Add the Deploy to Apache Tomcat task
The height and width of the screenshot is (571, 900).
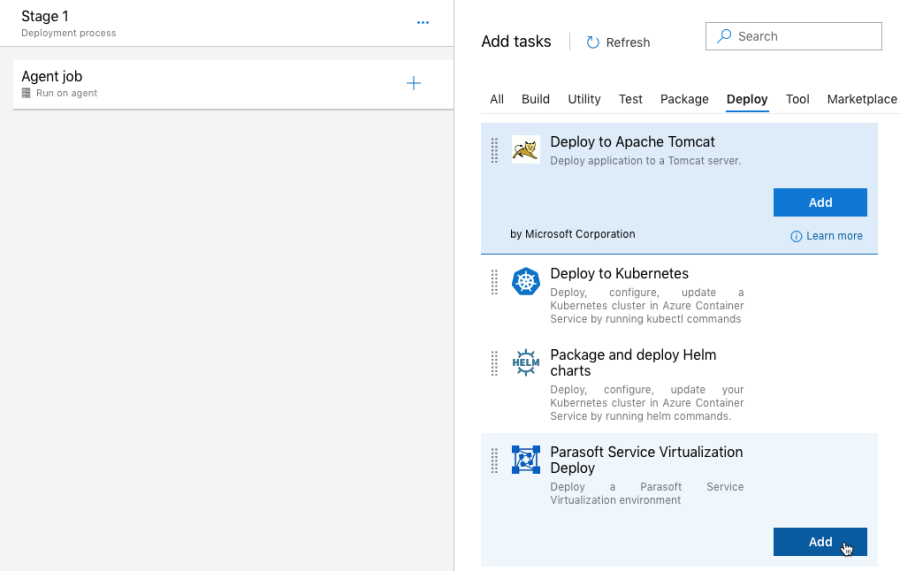[x=820, y=203]
